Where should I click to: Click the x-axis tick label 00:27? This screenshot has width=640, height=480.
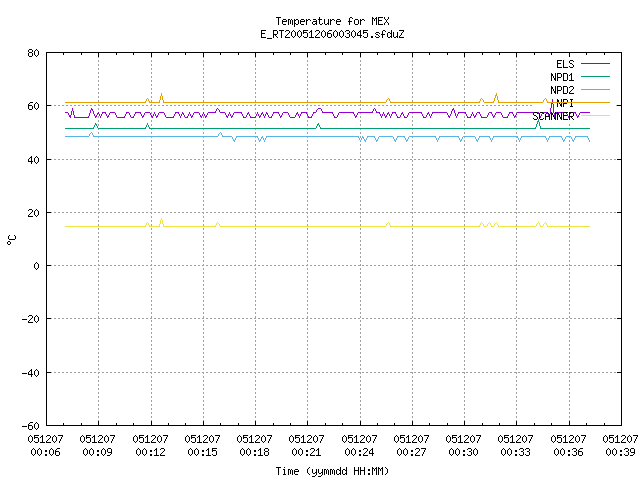tap(411, 452)
